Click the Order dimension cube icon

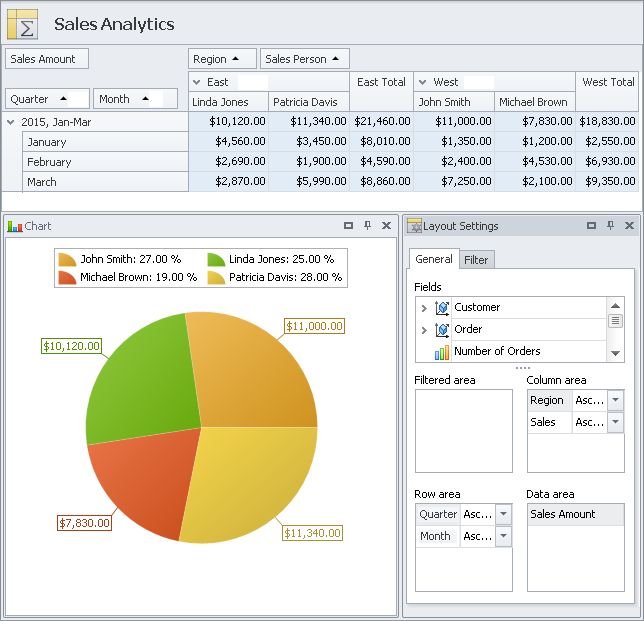point(442,330)
